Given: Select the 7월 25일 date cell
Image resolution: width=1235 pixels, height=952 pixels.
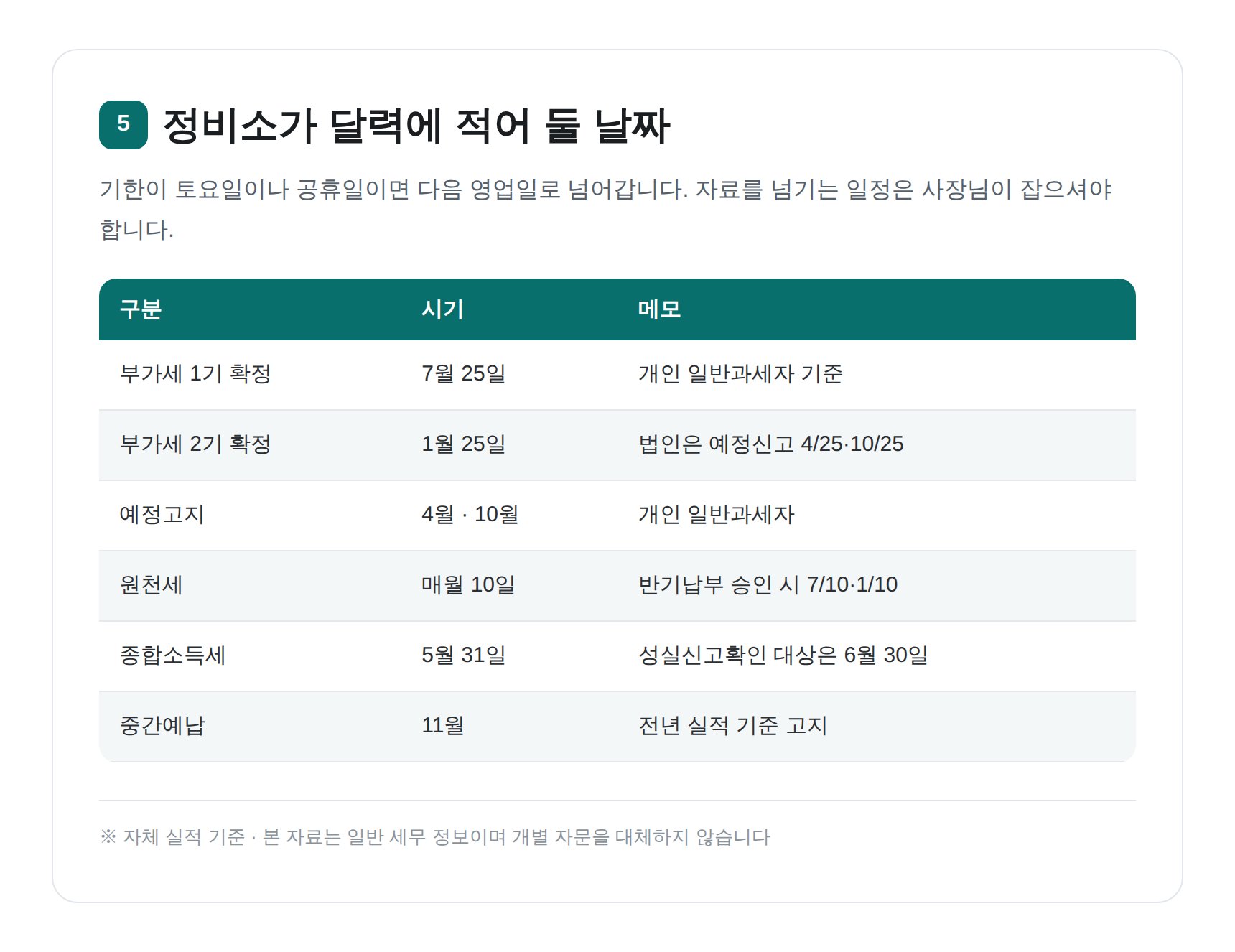Looking at the screenshot, I should [464, 374].
